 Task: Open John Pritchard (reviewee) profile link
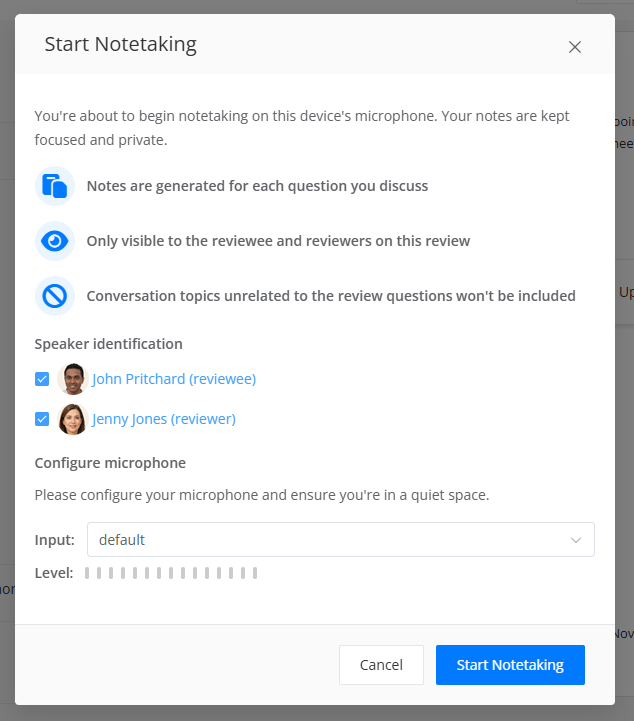[x=174, y=379]
